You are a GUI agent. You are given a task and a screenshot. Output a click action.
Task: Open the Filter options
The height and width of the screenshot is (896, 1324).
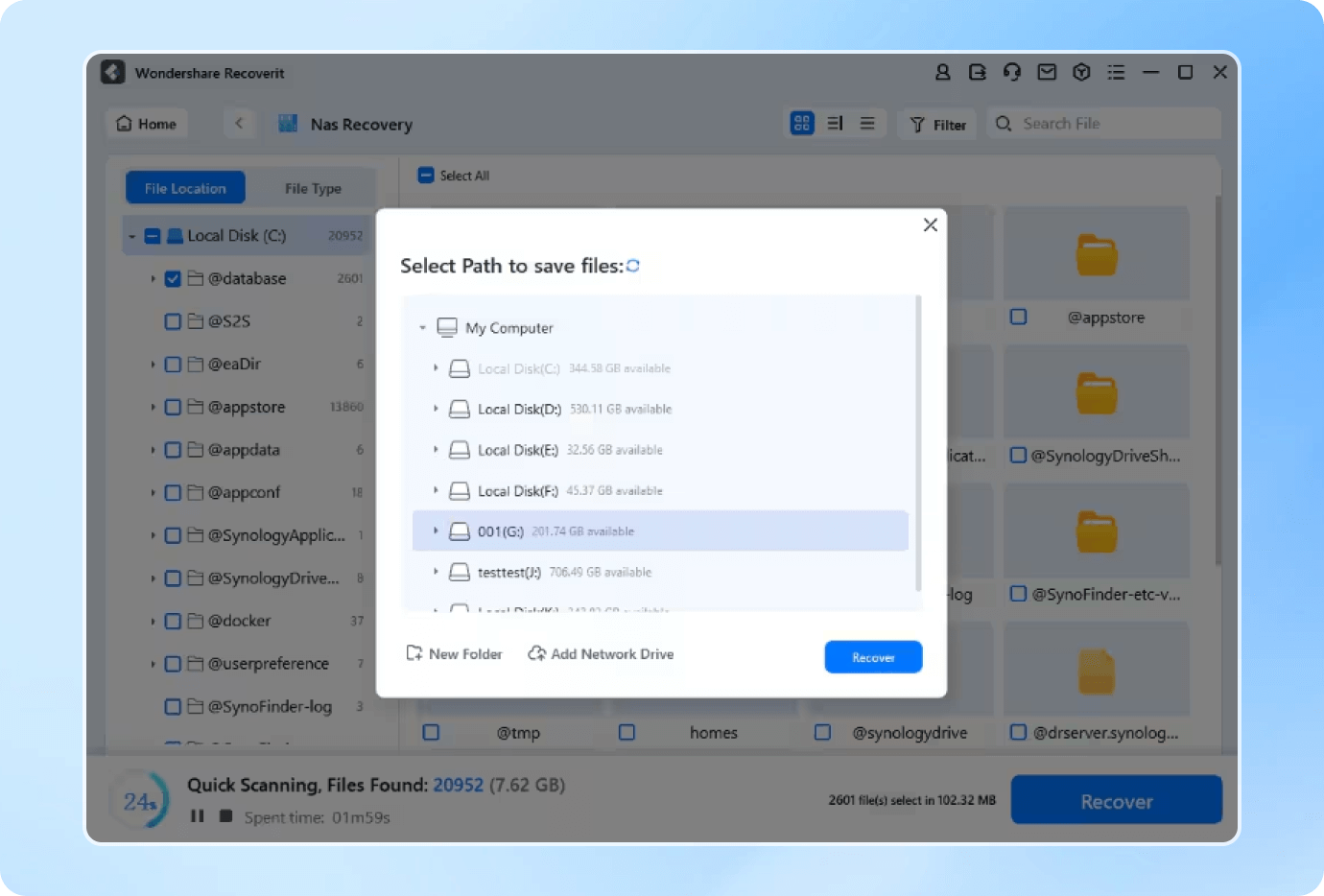[x=938, y=124]
